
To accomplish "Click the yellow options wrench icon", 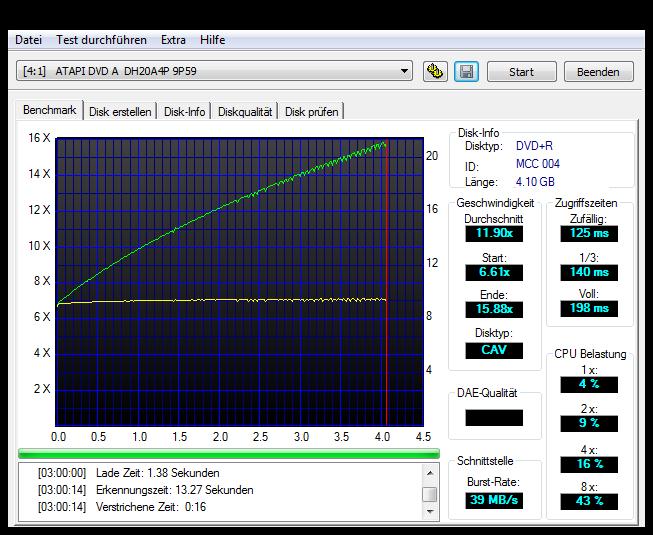I will click(435, 72).
